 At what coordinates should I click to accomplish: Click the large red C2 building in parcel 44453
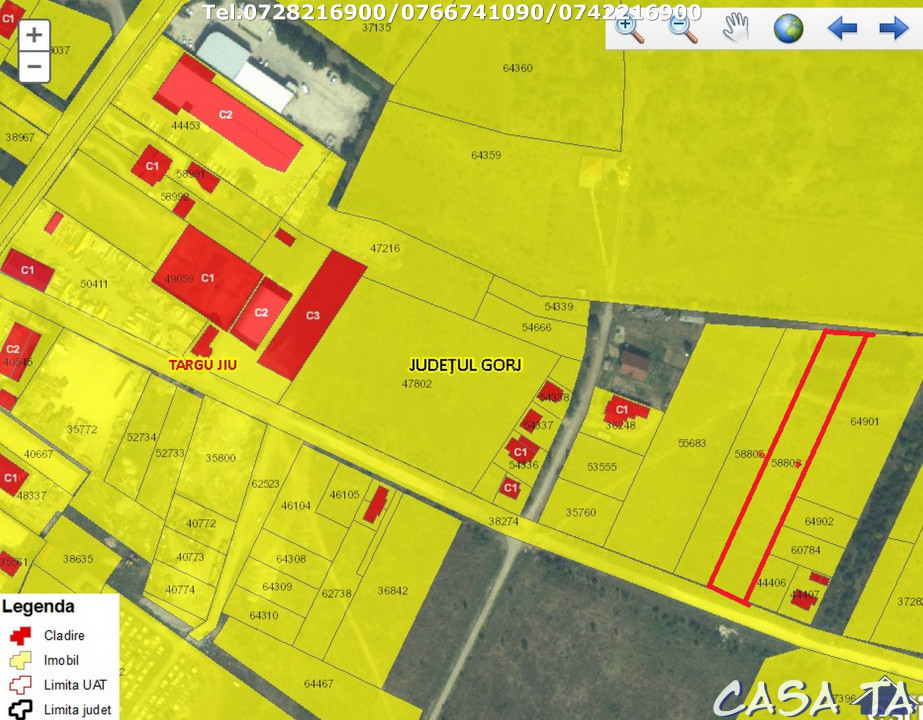[x=226, y=113]
